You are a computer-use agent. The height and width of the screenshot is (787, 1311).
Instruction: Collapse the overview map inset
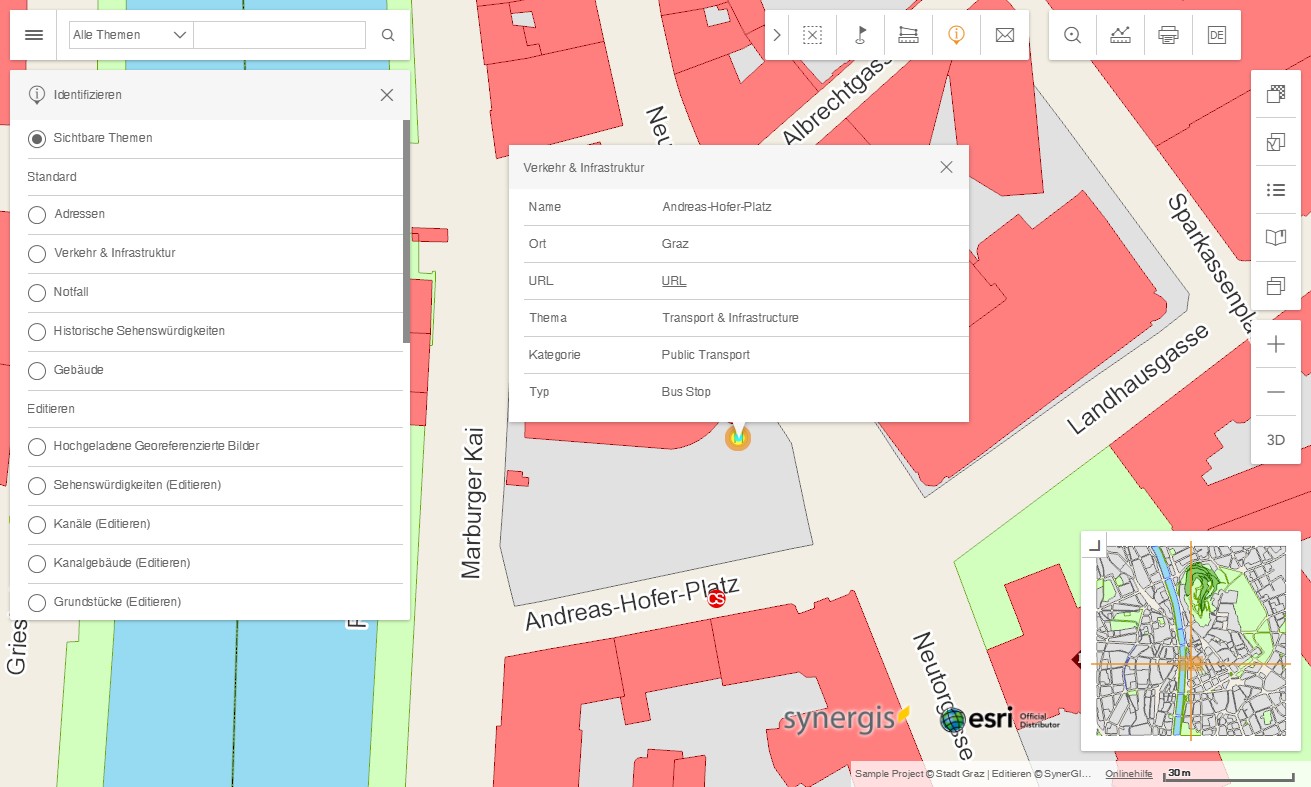pos(1094,545)
